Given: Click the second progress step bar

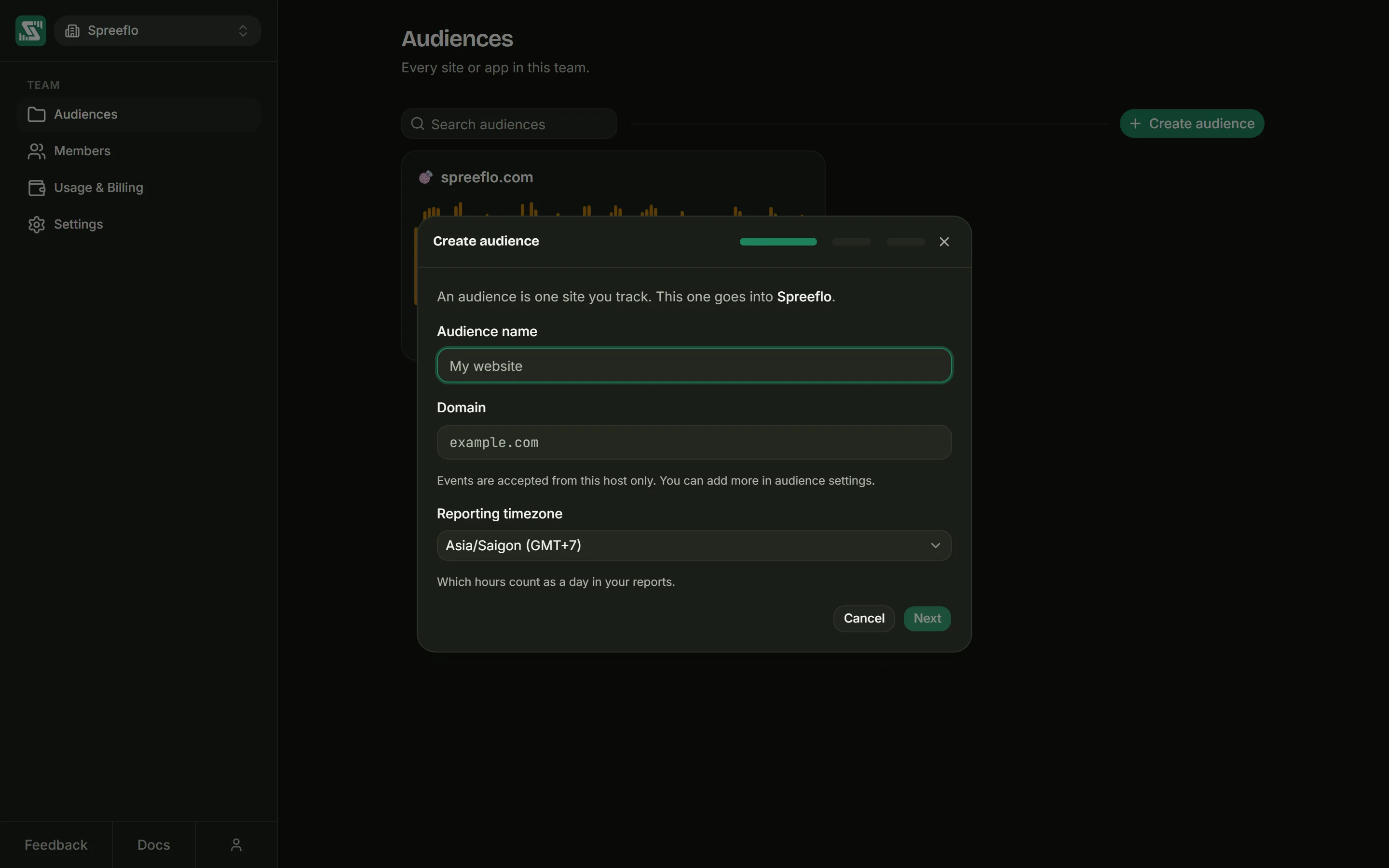Looking at the screenshot, I should (851, 242).
